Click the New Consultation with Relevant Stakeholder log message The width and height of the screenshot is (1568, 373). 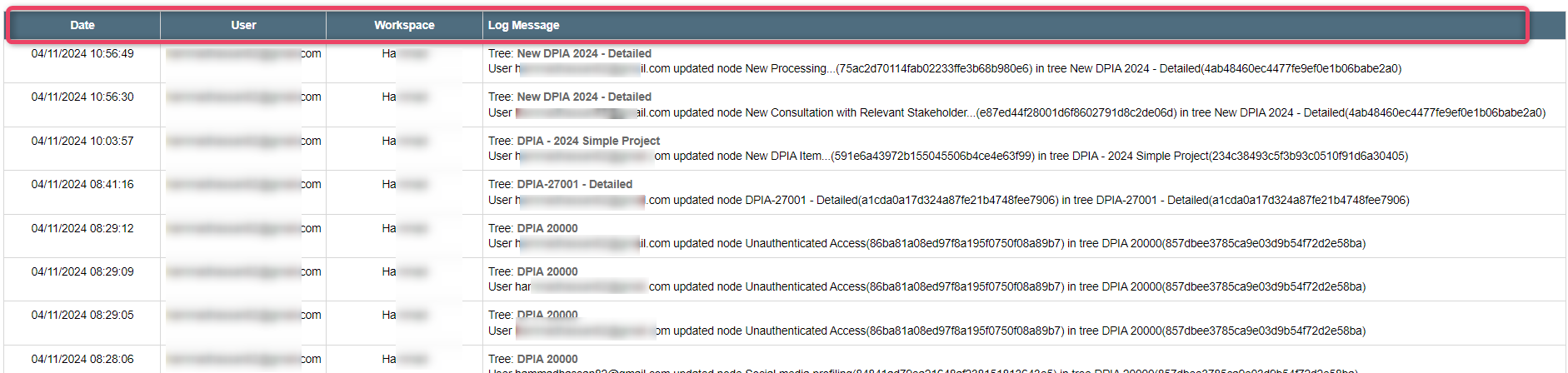1016,112
